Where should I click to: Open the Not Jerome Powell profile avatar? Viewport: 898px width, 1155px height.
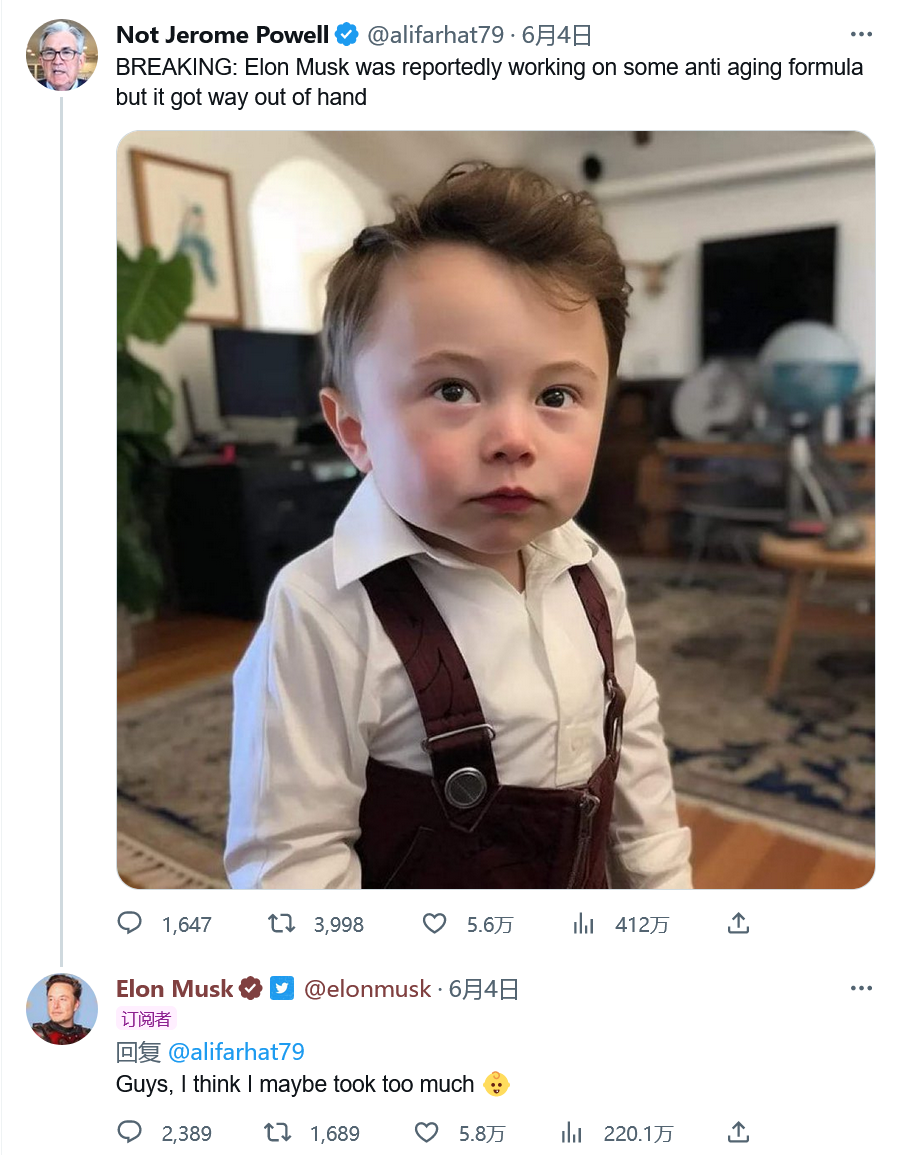(x=62, y=55)
